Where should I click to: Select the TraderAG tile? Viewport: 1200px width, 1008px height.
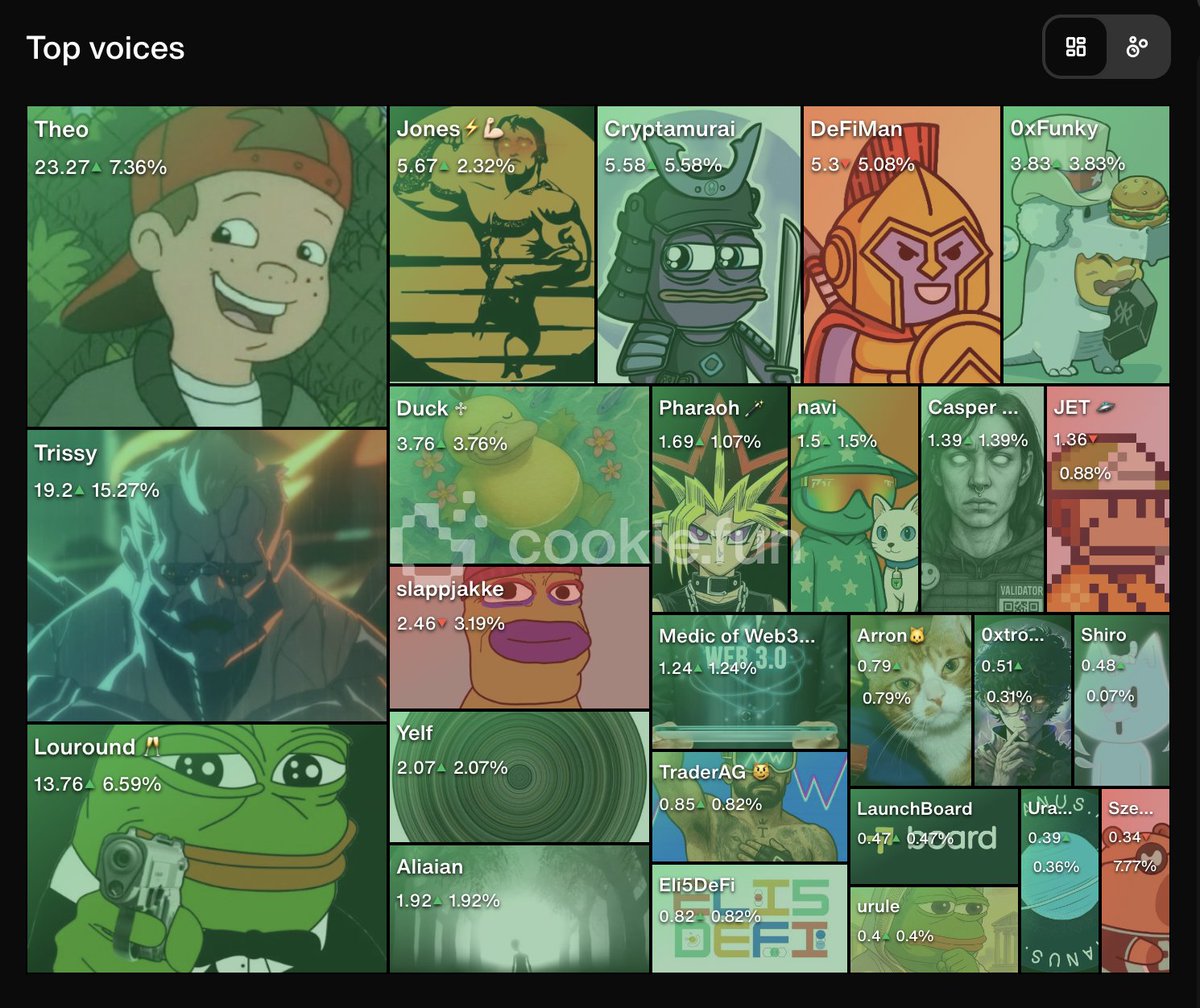pos(749,807)
